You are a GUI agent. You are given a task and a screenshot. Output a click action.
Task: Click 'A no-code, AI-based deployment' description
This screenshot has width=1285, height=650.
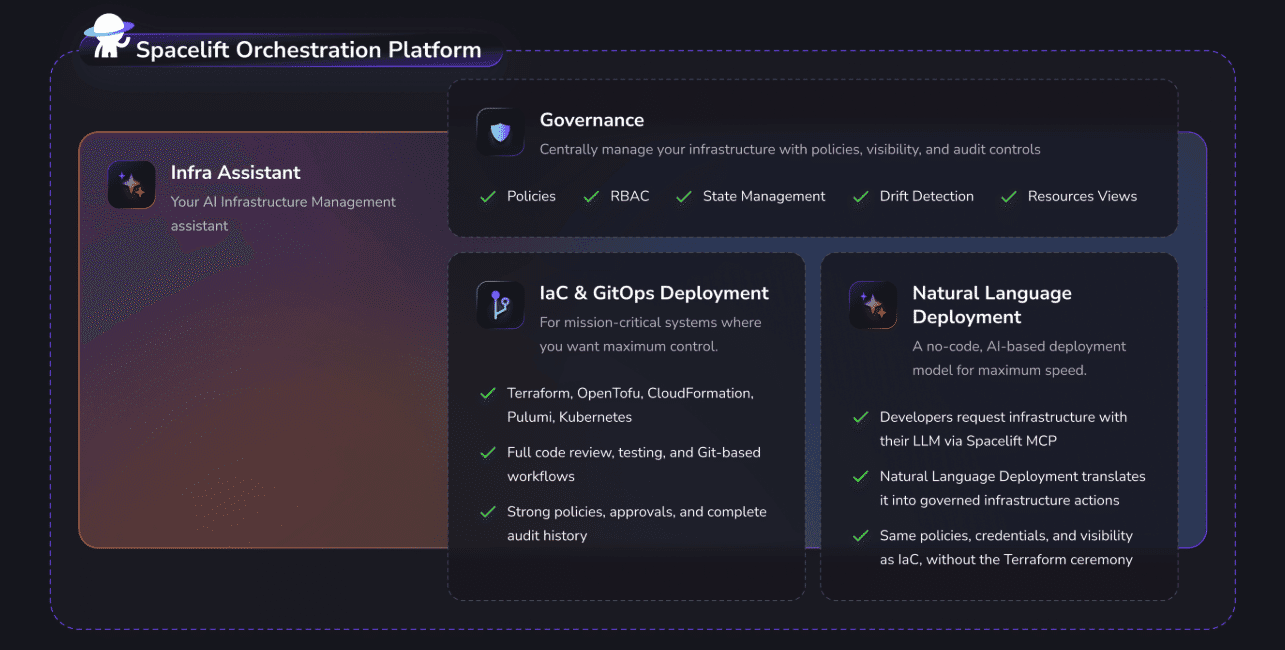tap(1020, 358)
